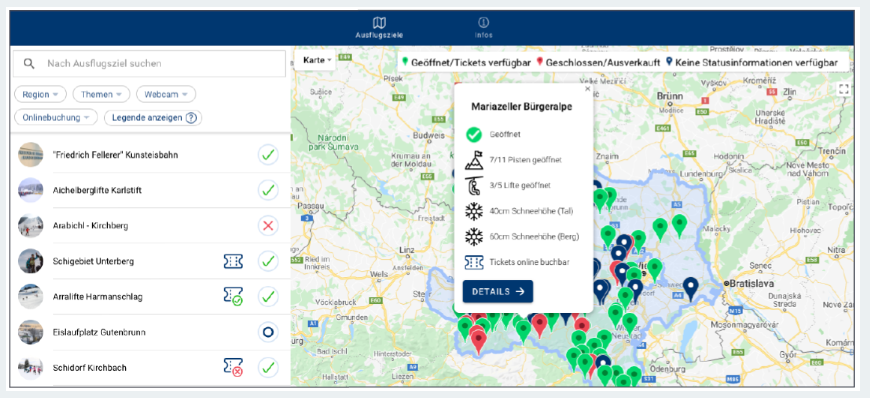
Task: Click green check status for Schigebiet Unterberg
Action: click(x=269, y=261)
